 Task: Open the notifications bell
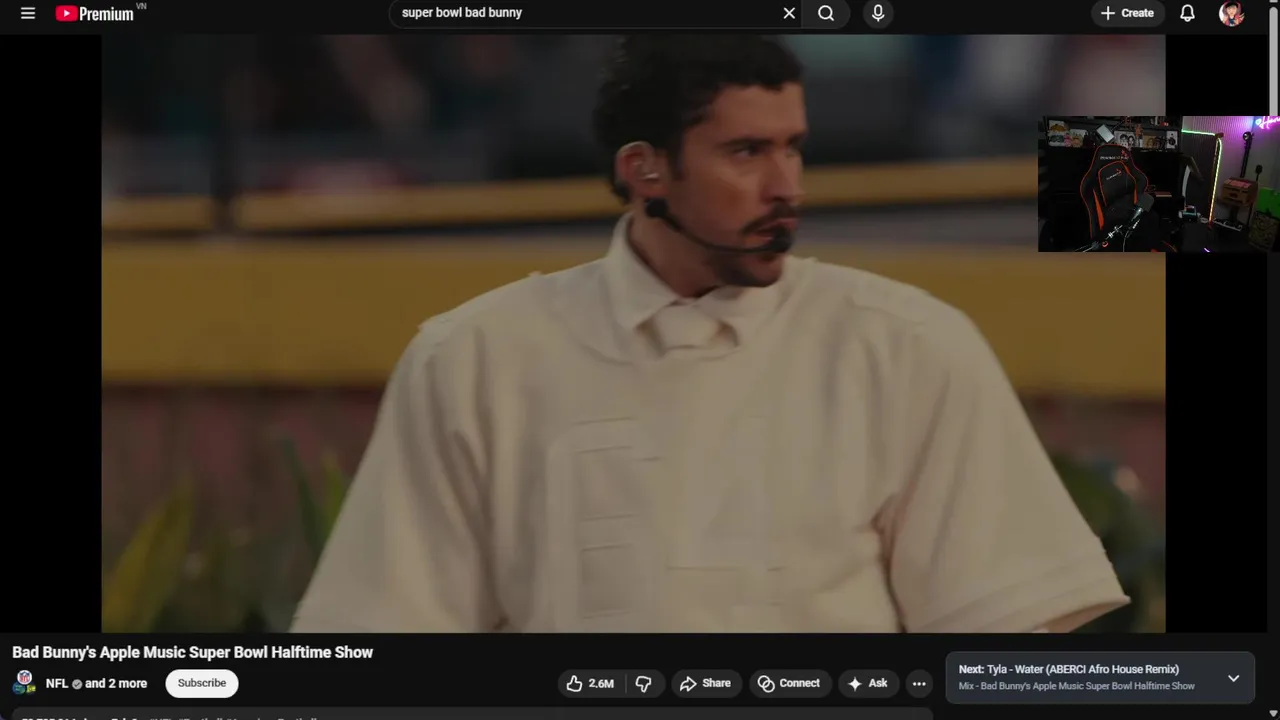coord(1187,13)
